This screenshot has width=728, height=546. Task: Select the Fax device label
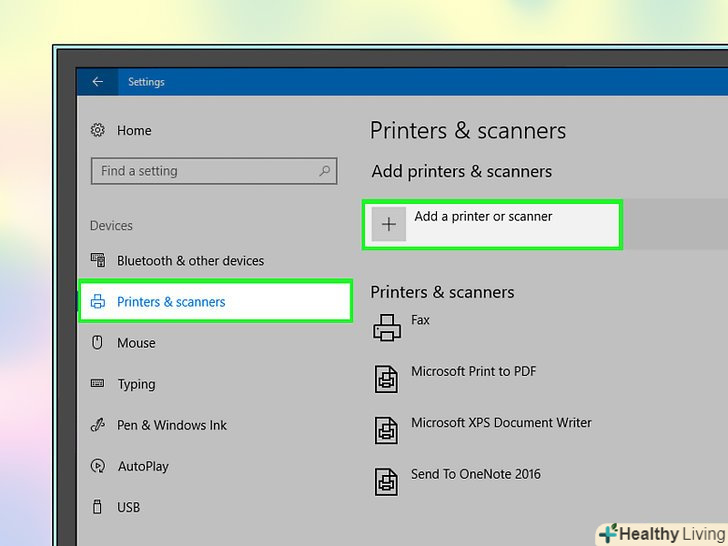(420, 320)
